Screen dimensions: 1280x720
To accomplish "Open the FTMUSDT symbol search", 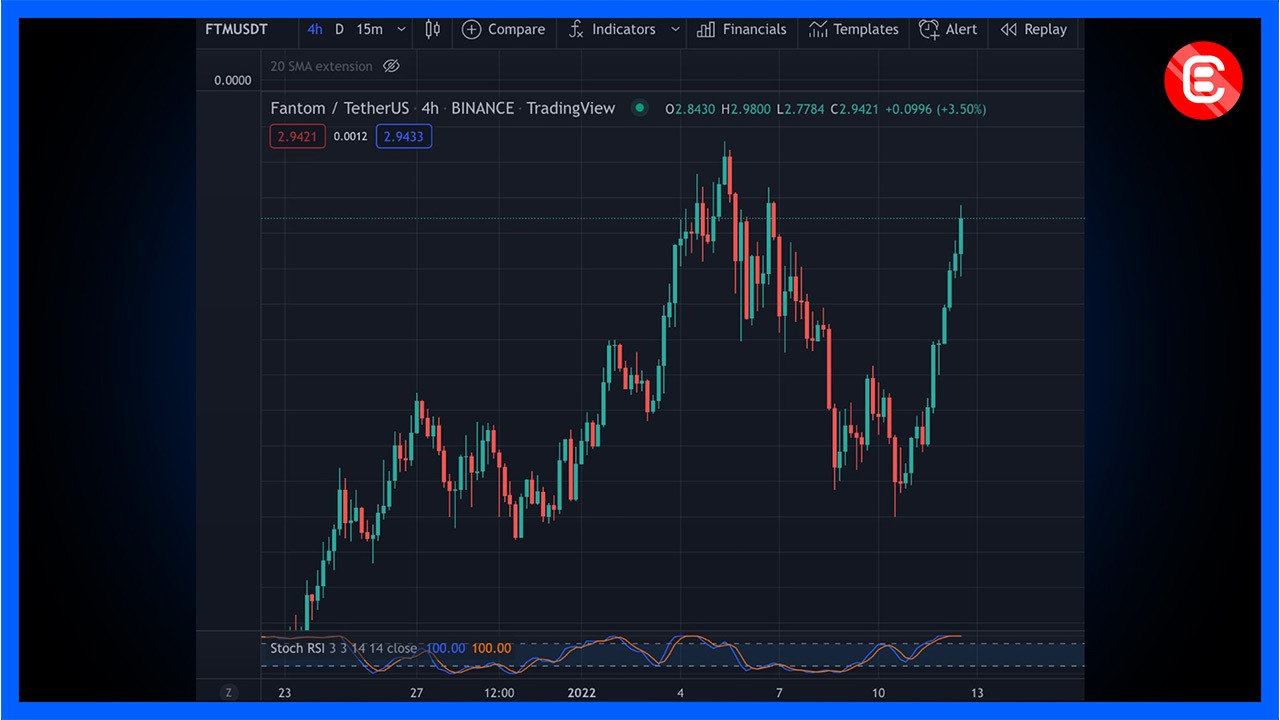I will 237,29.
